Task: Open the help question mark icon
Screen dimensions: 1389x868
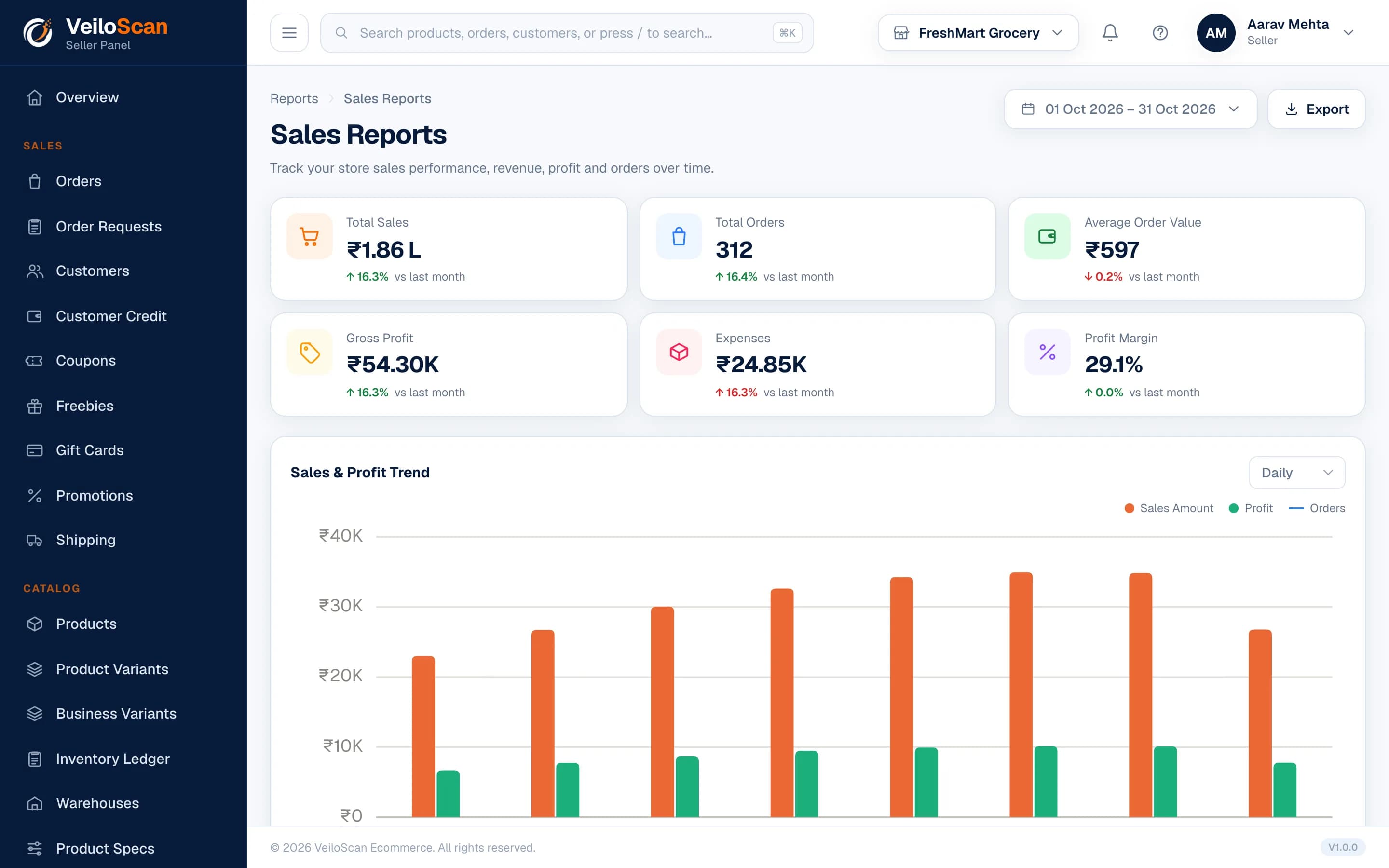Action: [1160, 33]
